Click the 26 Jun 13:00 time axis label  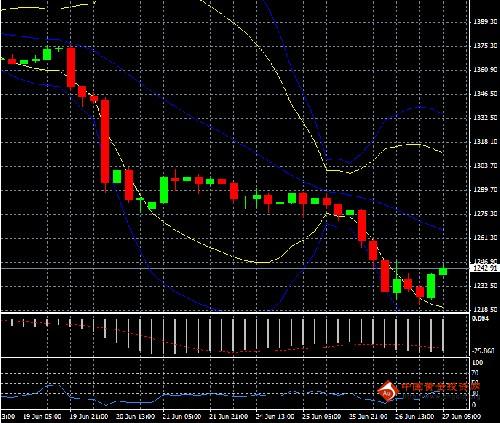tap(415, 417)
